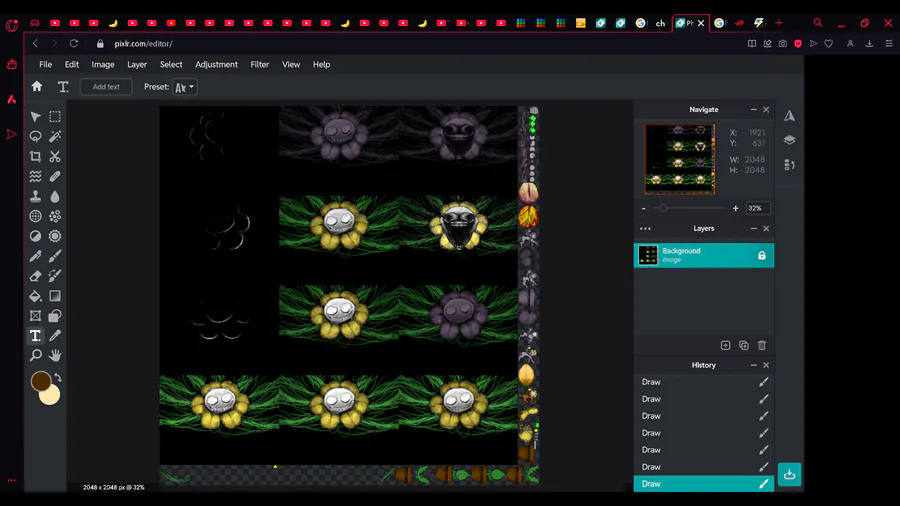Delete the selected layer

(762, 345)
